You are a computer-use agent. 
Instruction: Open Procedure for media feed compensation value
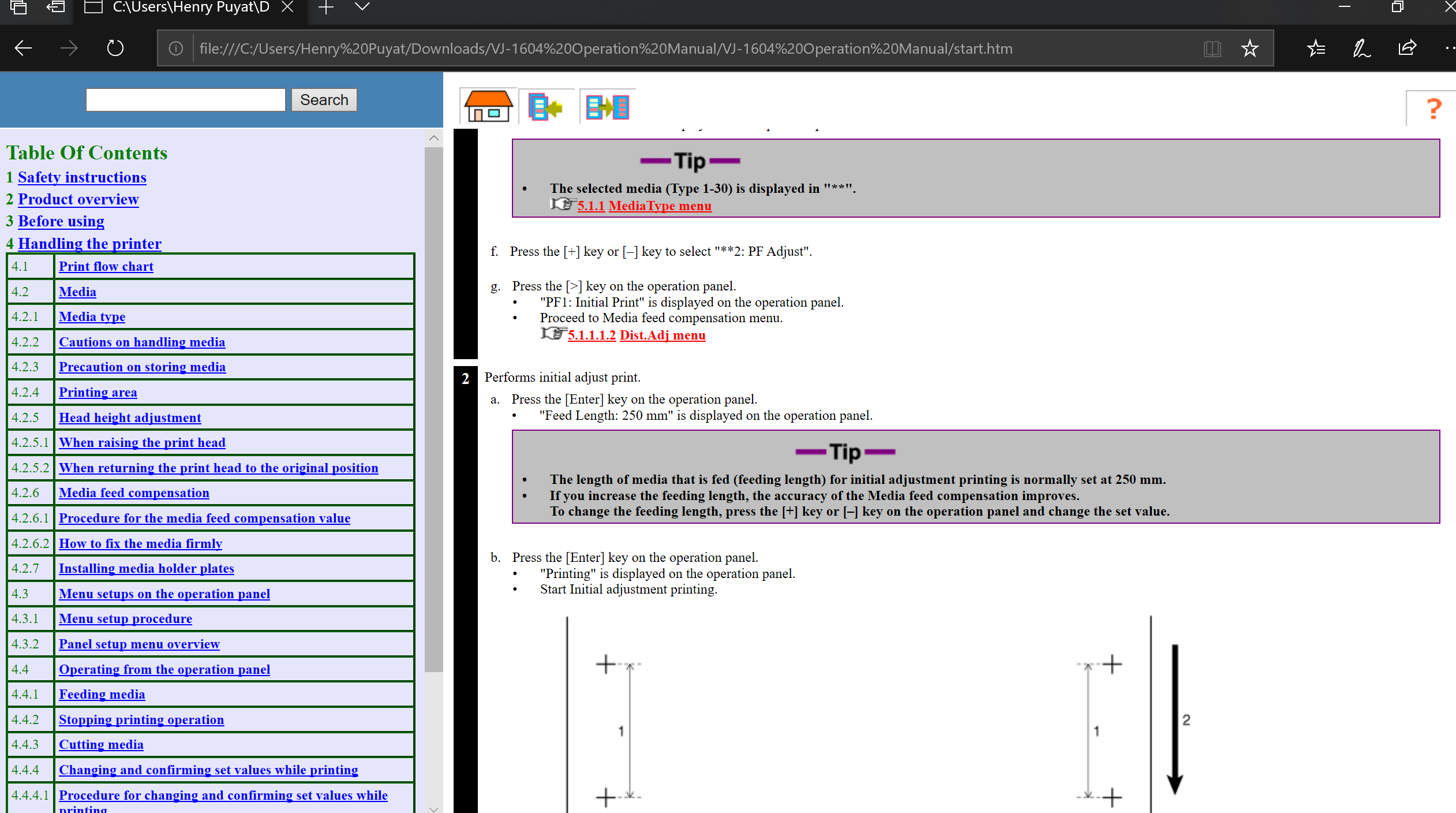tap(204, 518)
